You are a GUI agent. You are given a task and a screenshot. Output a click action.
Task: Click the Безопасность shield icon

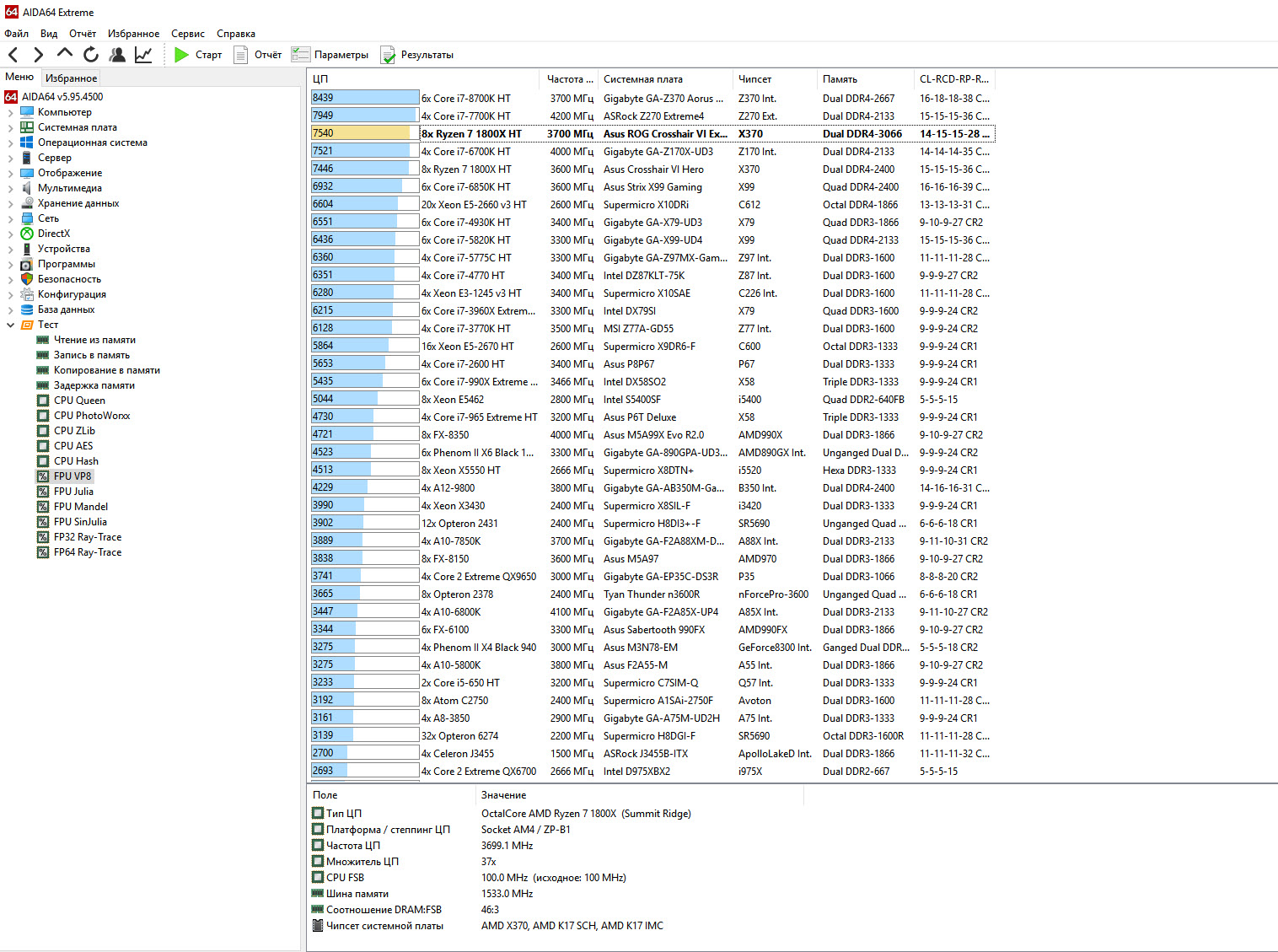coord(27,279)
